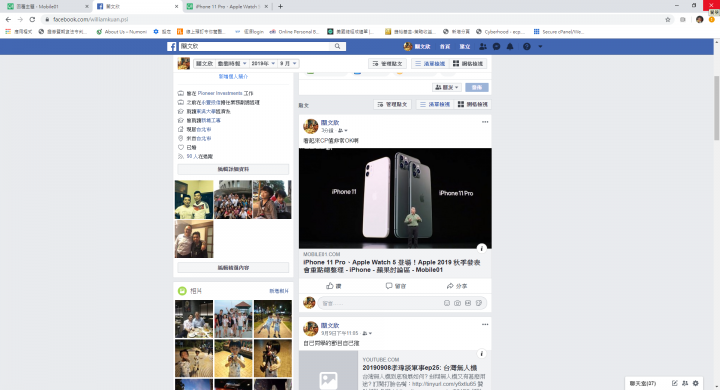Screen dimensions: 720x390
Task: Open the audience selector on the iPhone 11 post
Action: click(x=343, y=130)
